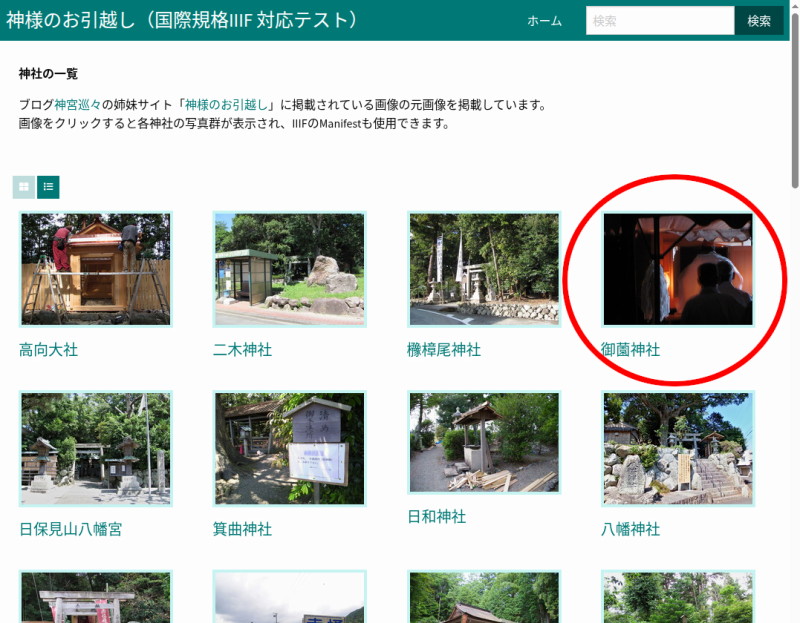The width and height of the screenshot is (800, 623).
Task: Click the 日和神社 title link
Action: [436, 517]
